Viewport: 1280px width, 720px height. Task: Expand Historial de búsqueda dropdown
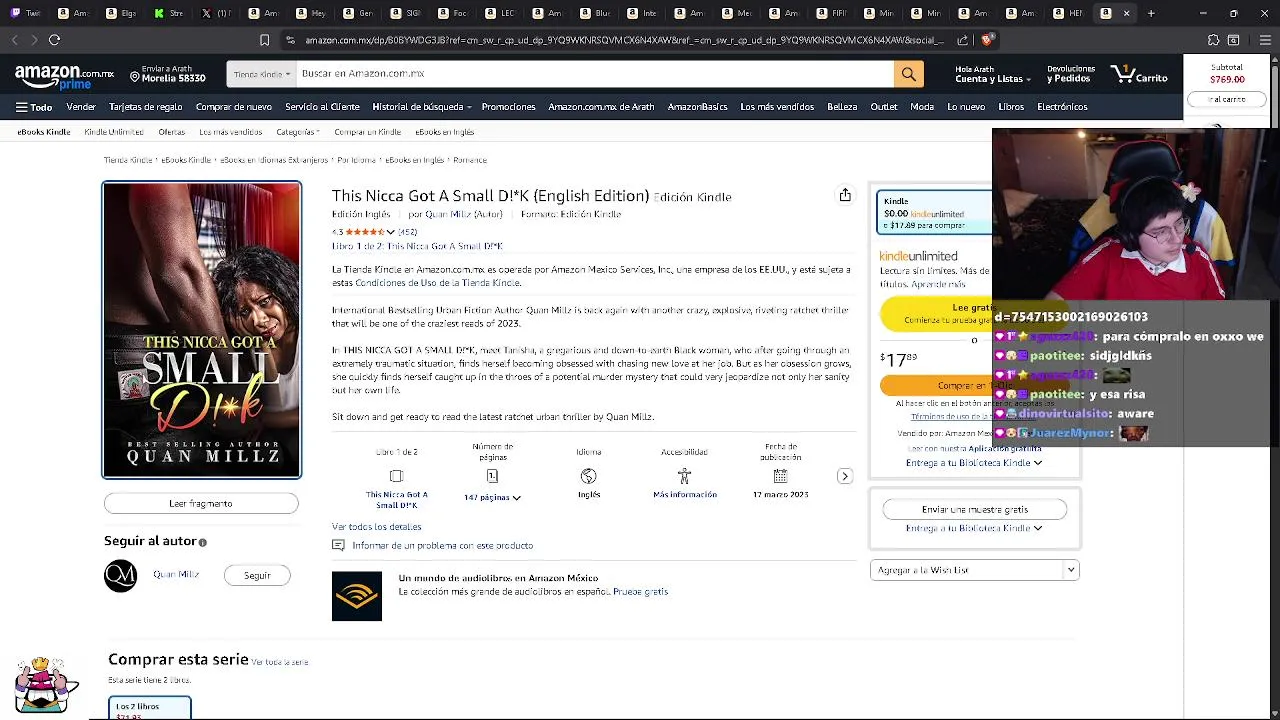click(x=421, y=107)
